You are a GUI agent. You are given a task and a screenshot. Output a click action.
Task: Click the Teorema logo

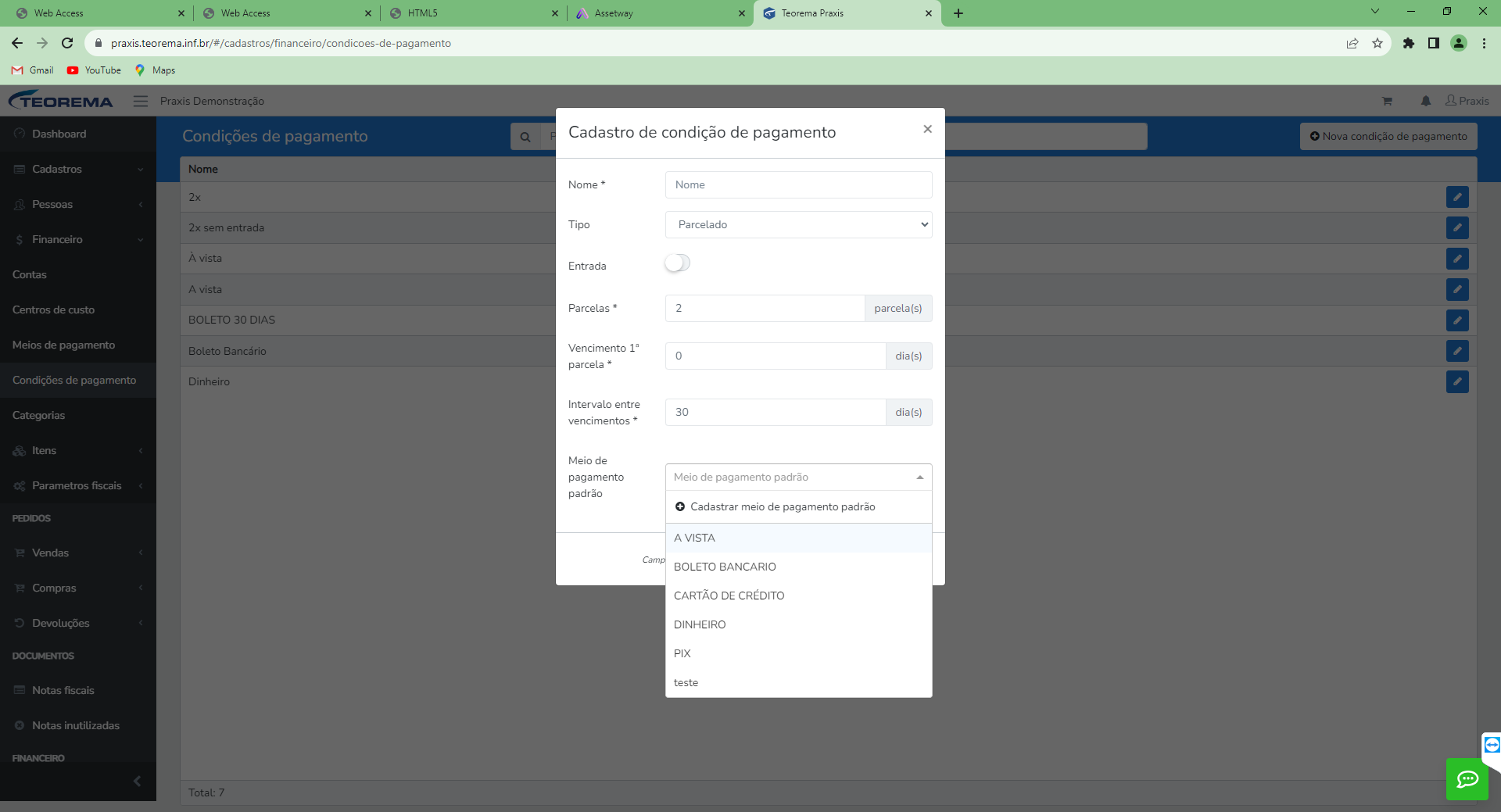pos(61,101)
